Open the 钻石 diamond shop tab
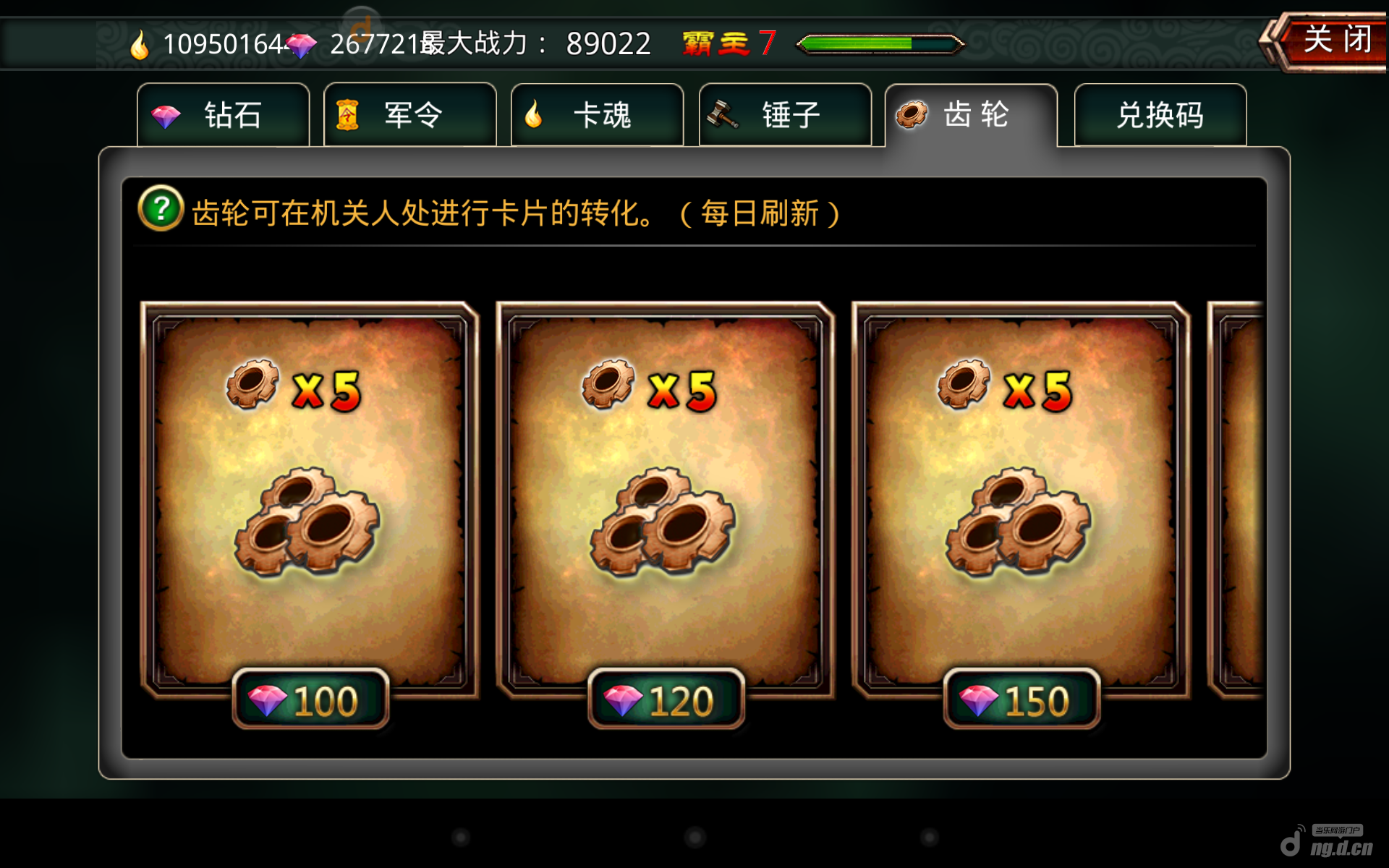 (x=223, y=115)
